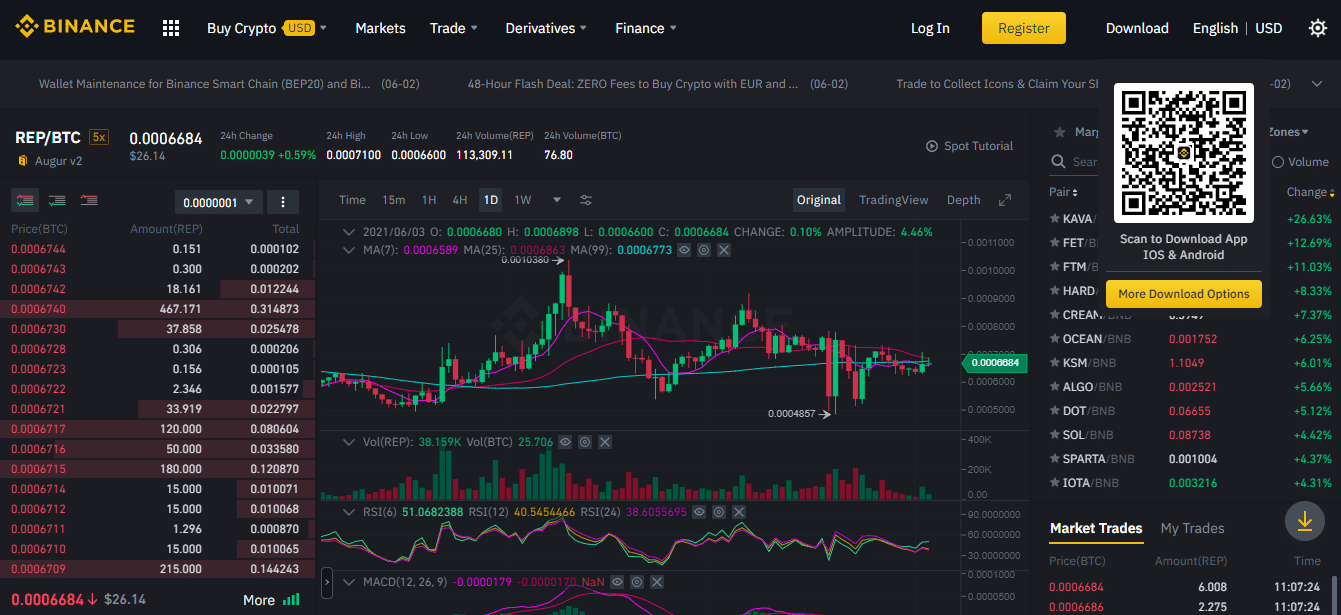This screenshot has height=615, width=1341.
Task: Open the Buy Crypto USD dropdown
Action: click(x=267, y=28)
